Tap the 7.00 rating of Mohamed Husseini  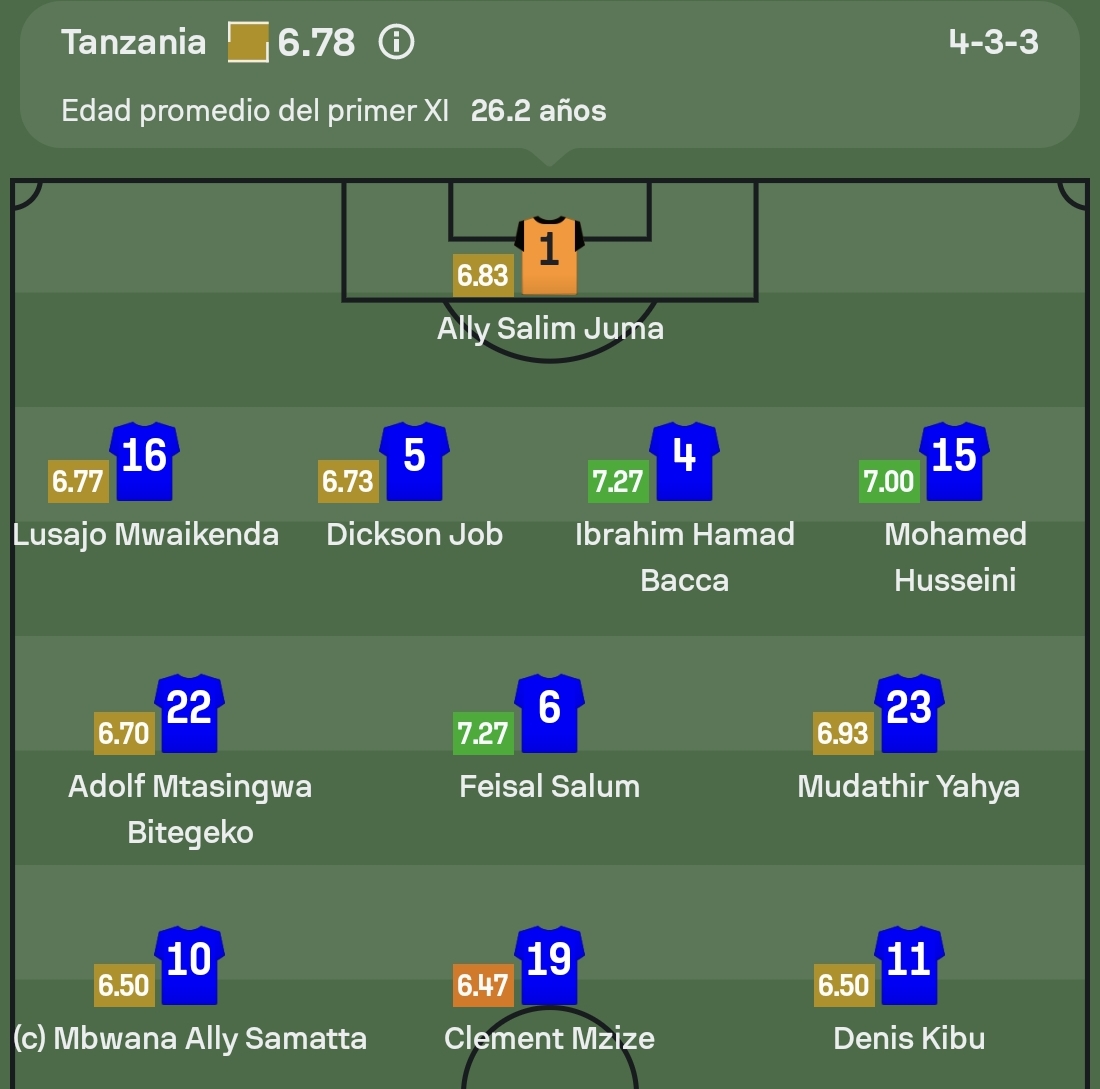click(x=888, y=482)
